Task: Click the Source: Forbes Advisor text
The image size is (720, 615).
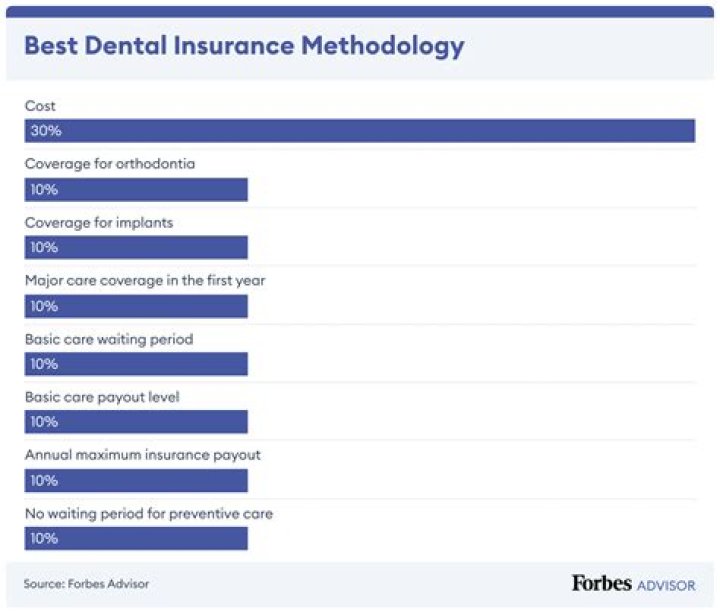Action: coord(86,584)
